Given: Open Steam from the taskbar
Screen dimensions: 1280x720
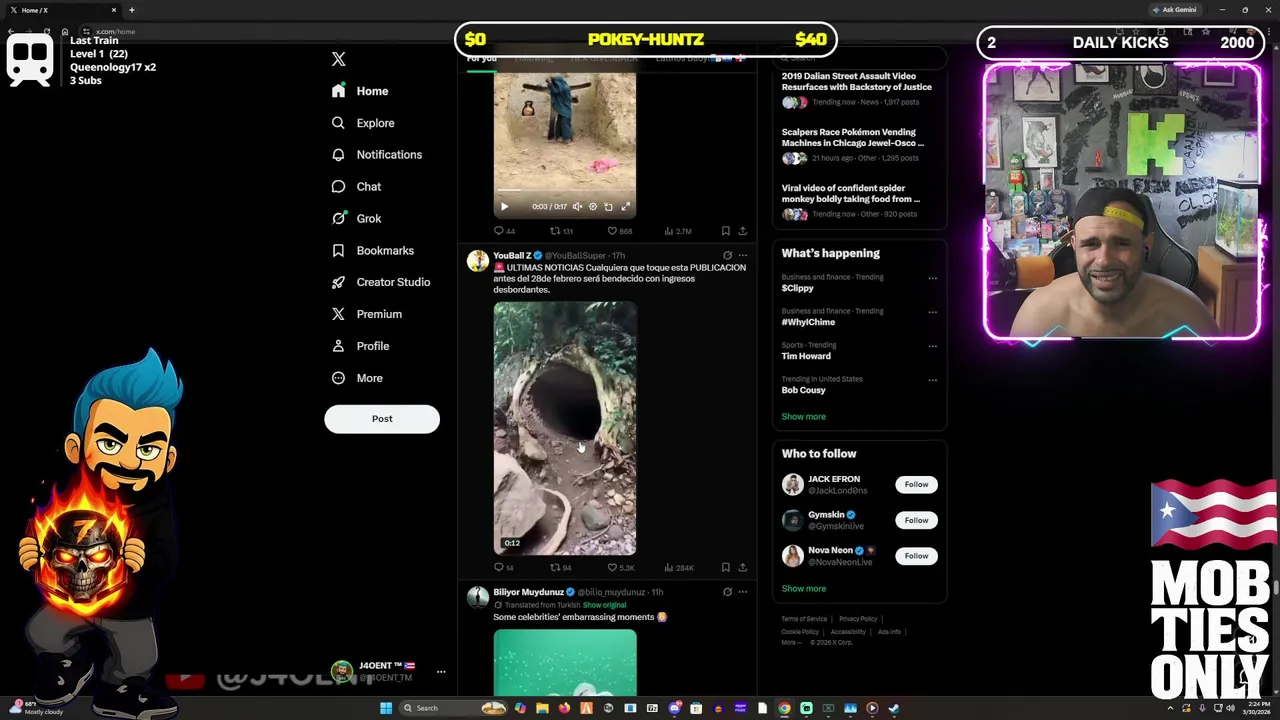Looking at the screenshot, I should coord(894,708).
